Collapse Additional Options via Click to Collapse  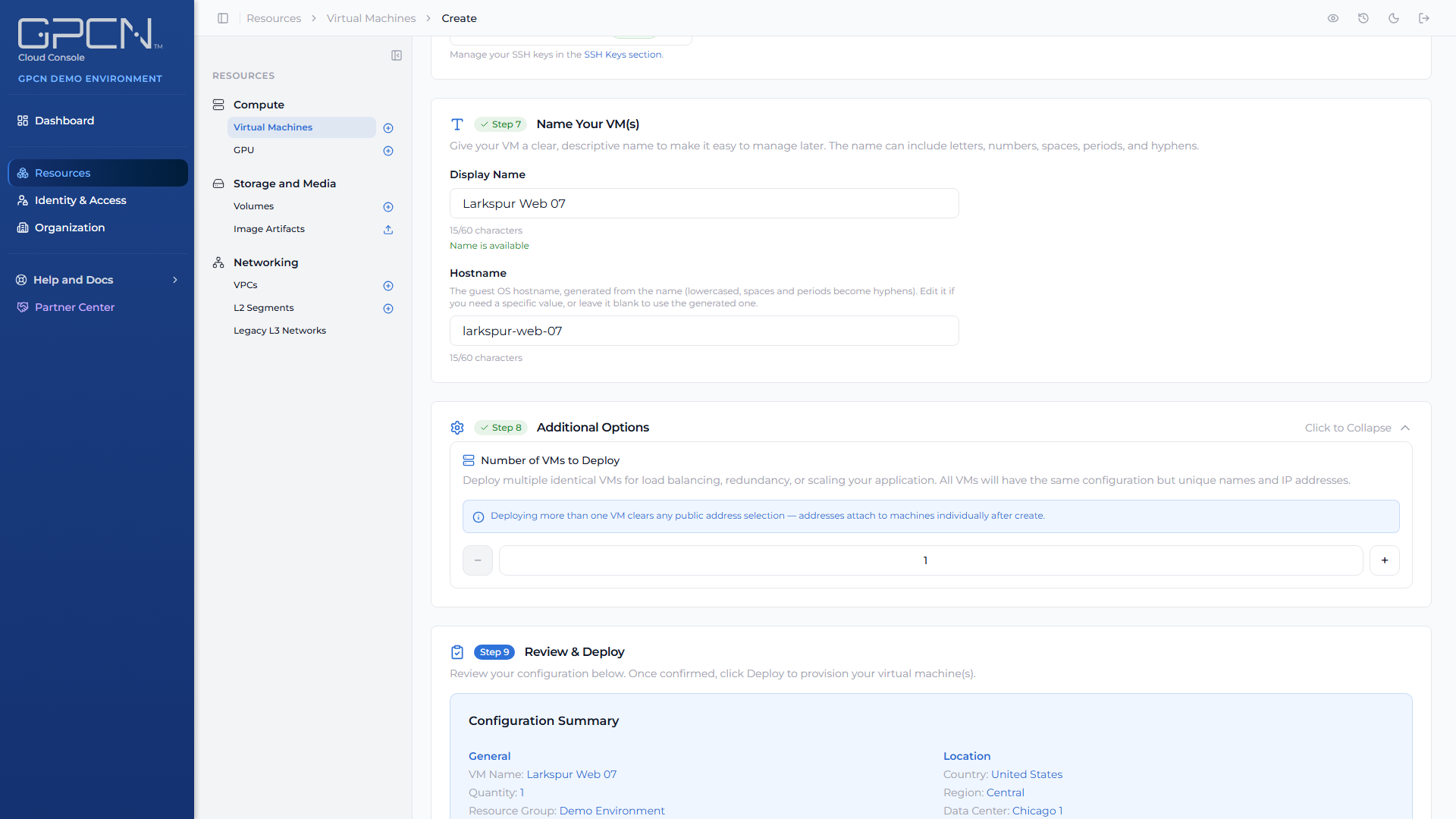click(1357, 428)
